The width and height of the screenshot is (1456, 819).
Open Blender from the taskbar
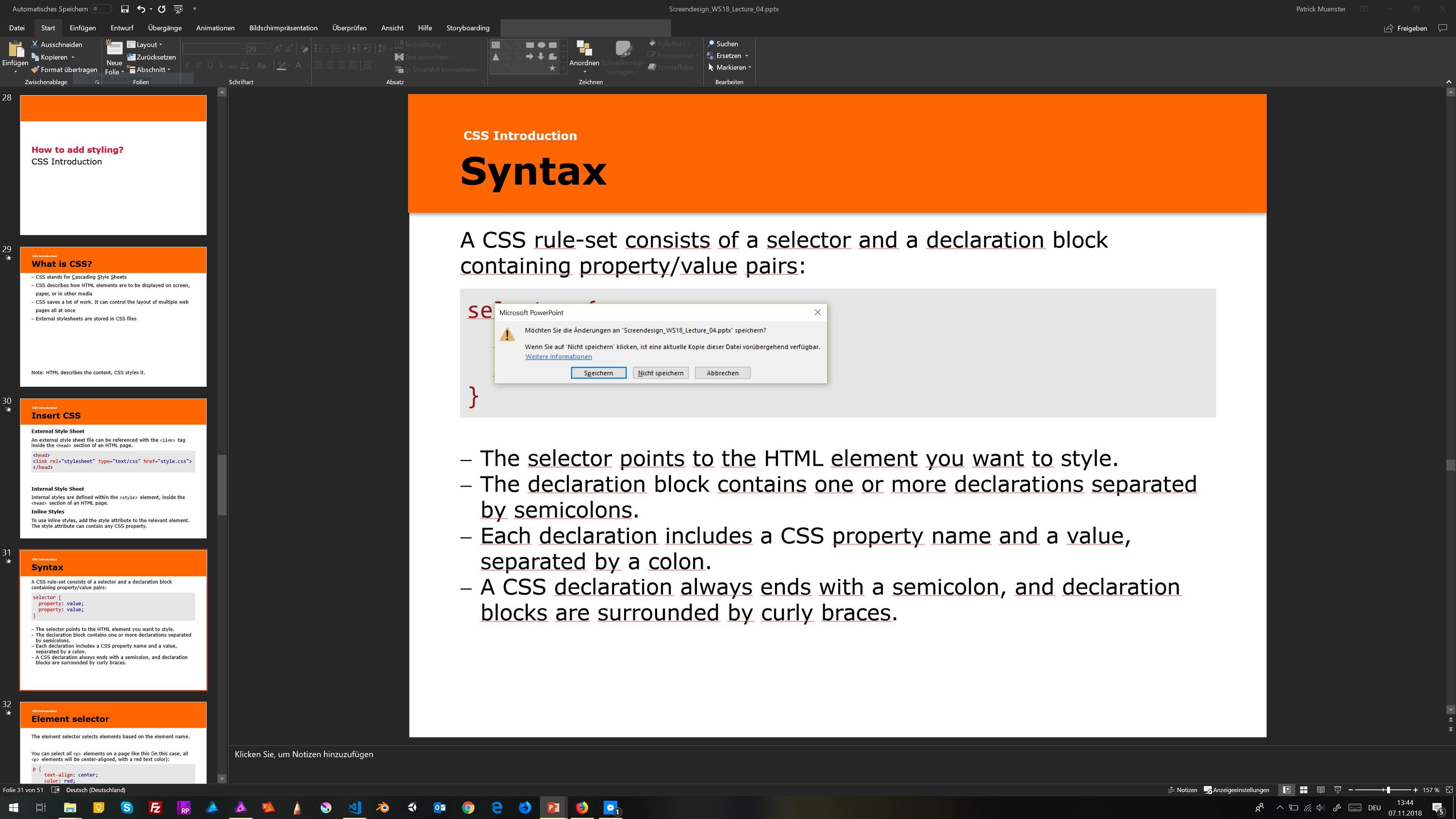tap(382, 807)
